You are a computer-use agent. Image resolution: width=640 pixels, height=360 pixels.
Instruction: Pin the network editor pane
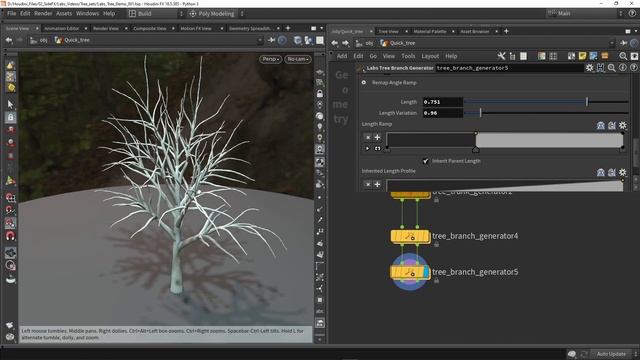[x=623, y=43]
